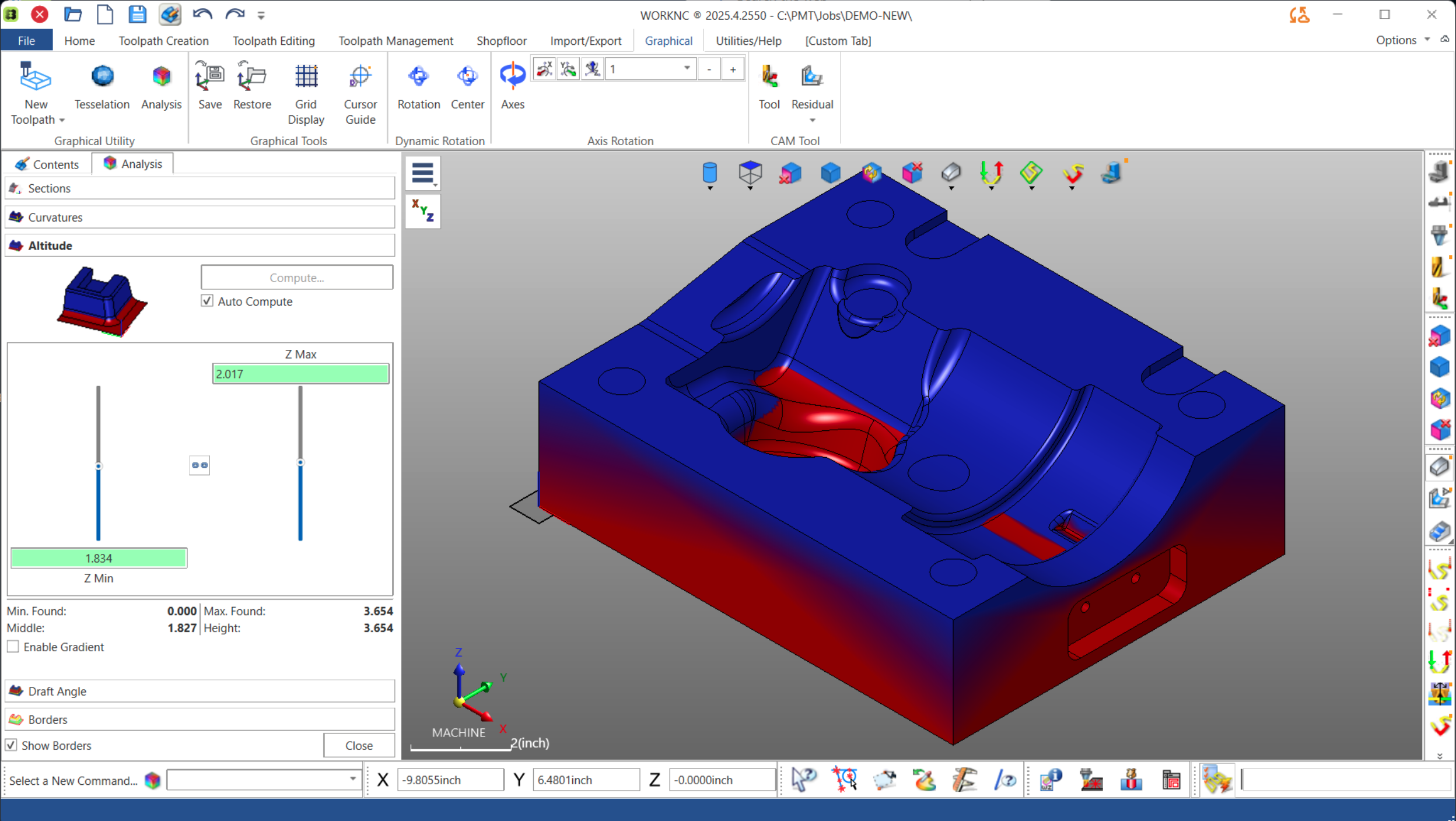Open the Shopfloor tab
The image size is (1456, 821).
pyautogui.click(x=501, y=41)
